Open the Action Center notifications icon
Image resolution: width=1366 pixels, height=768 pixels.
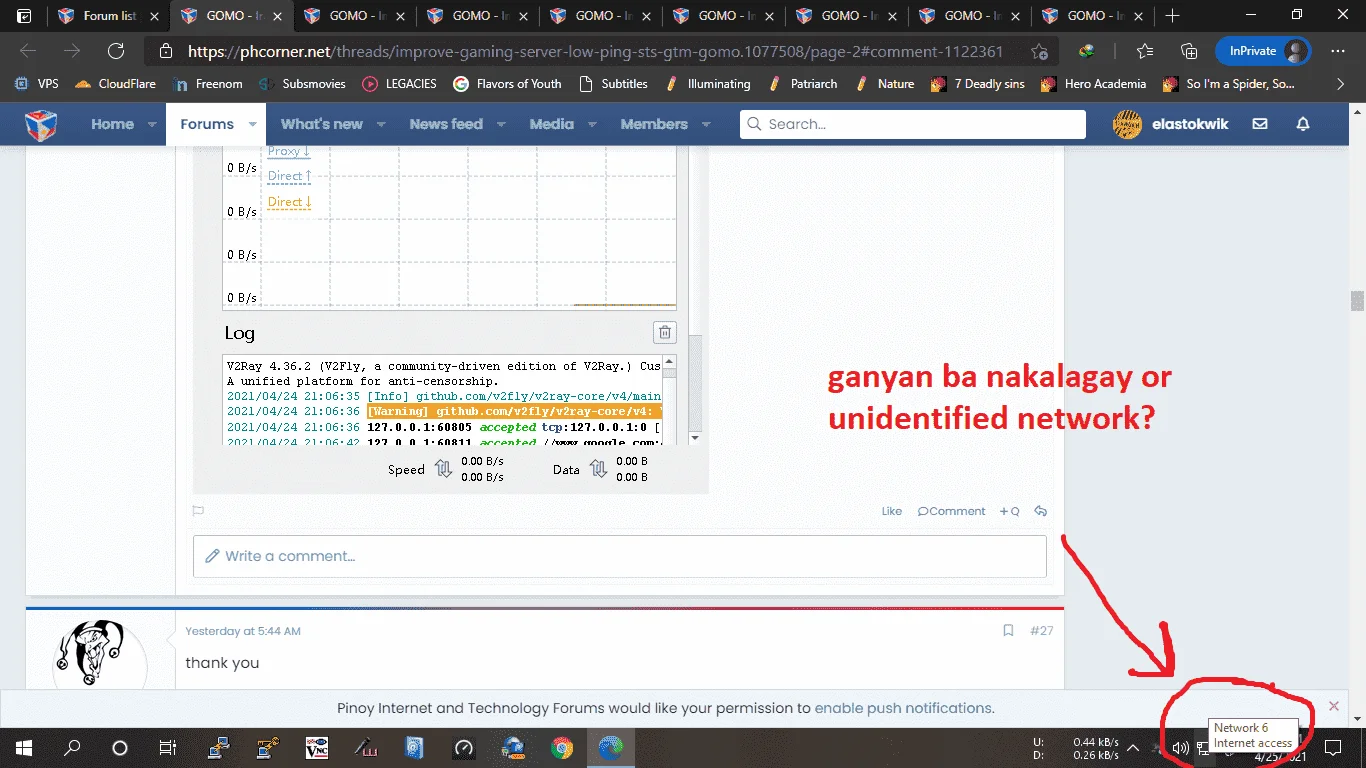click(x=1332, y=747)
